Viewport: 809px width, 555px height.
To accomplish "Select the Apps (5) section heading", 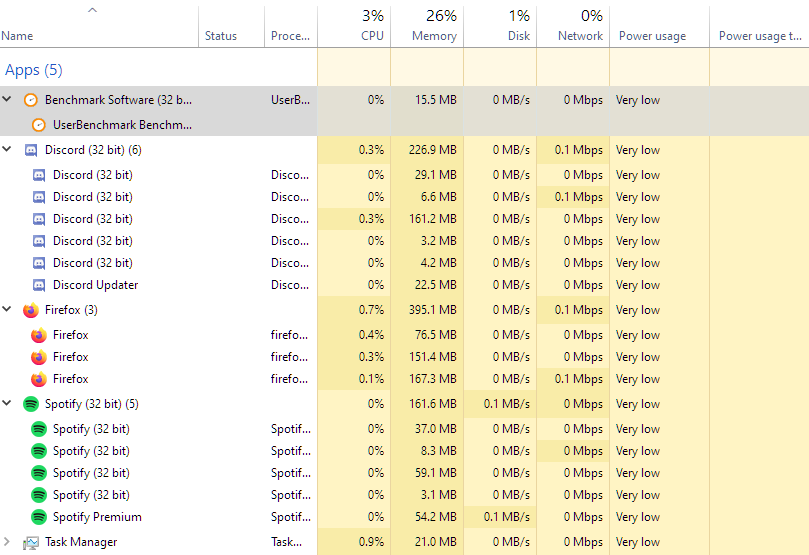I will point(34,70).
